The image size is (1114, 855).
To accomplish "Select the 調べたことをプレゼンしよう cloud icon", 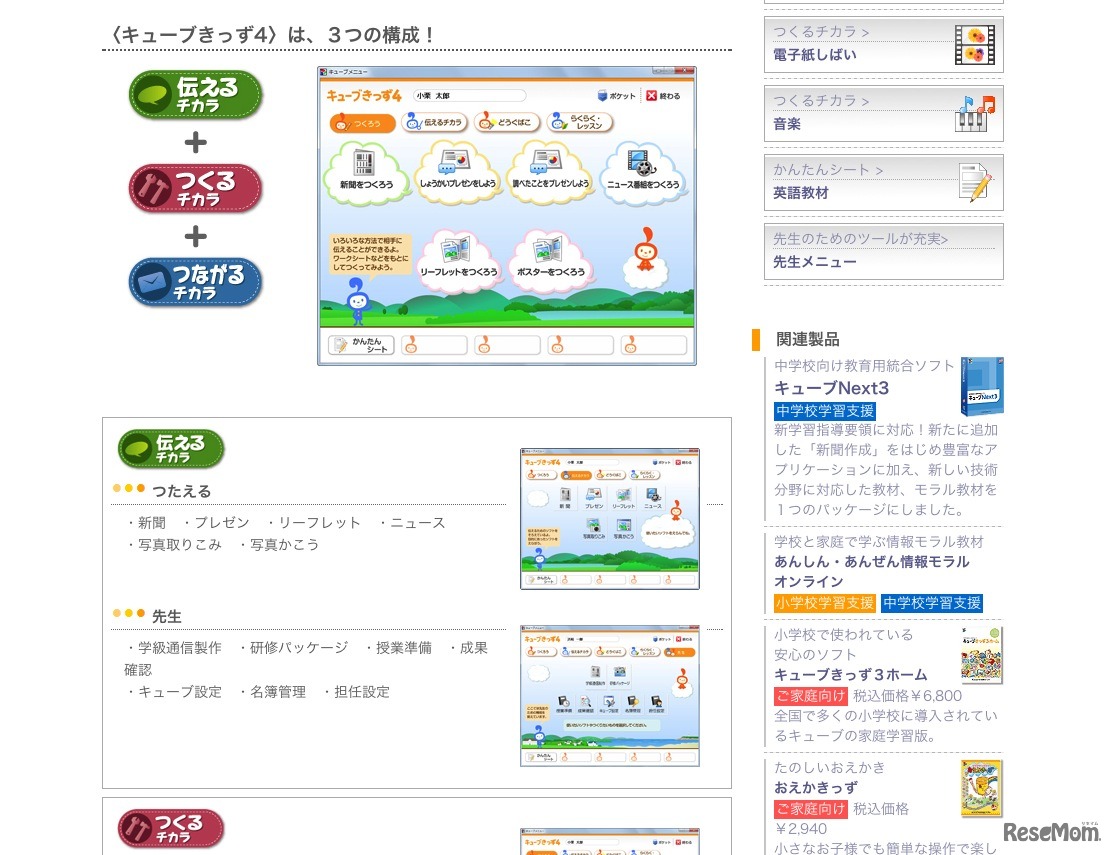I will pos(551,171).
